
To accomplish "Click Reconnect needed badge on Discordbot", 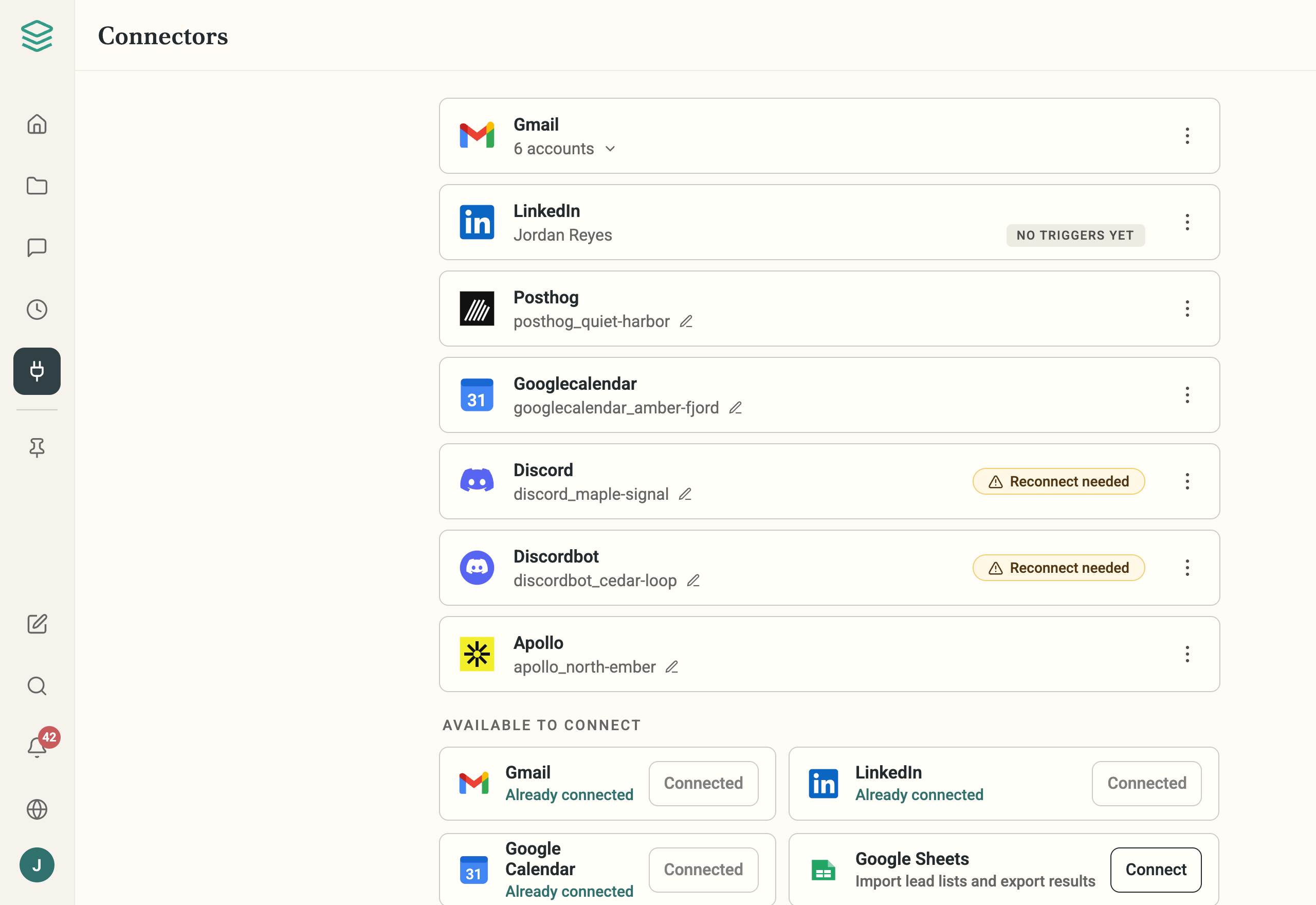I will click(x=1058, y=568).
